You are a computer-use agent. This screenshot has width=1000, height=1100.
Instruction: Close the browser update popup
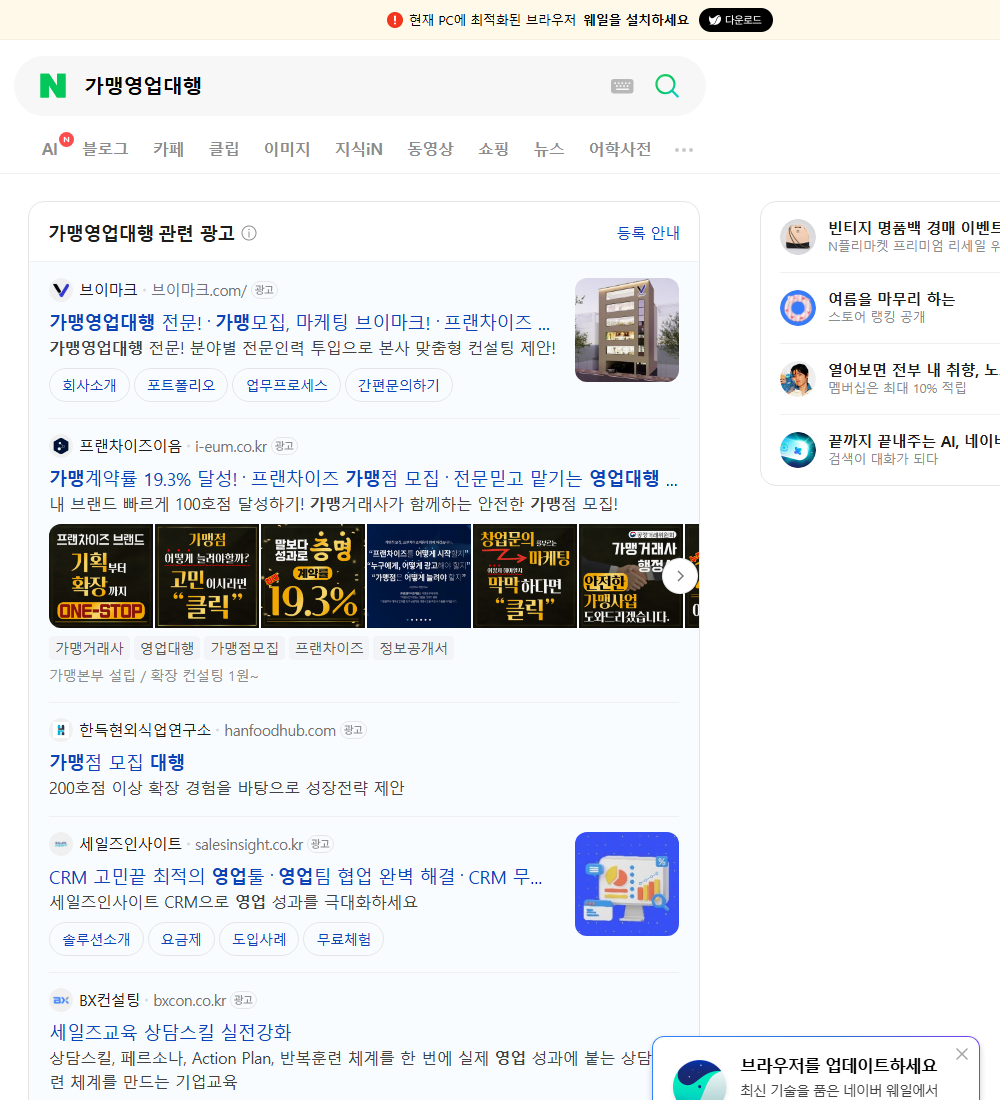[x=961, y=1054]
